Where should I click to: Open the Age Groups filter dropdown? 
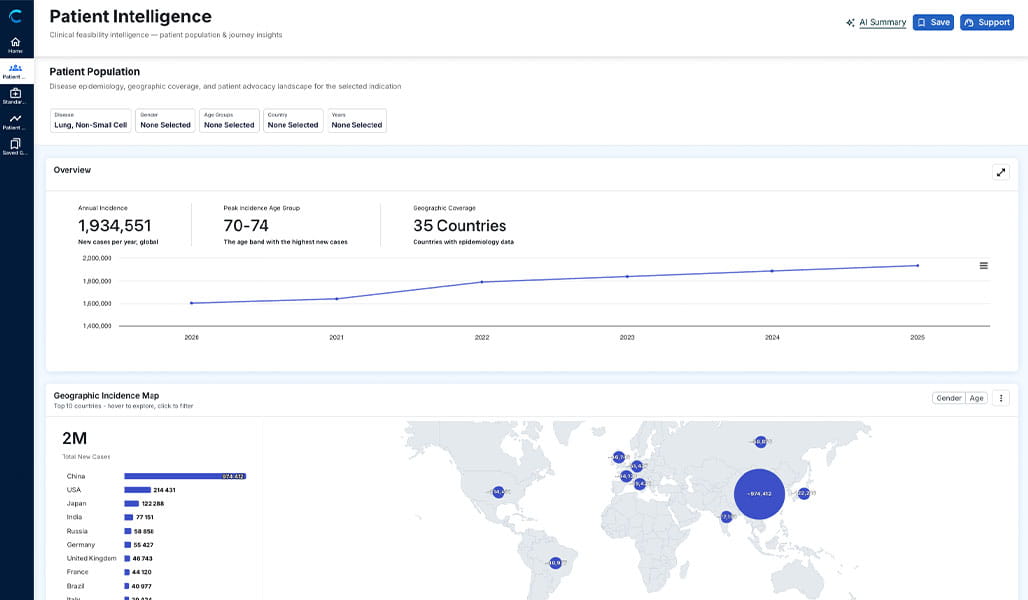pos(229,121)
